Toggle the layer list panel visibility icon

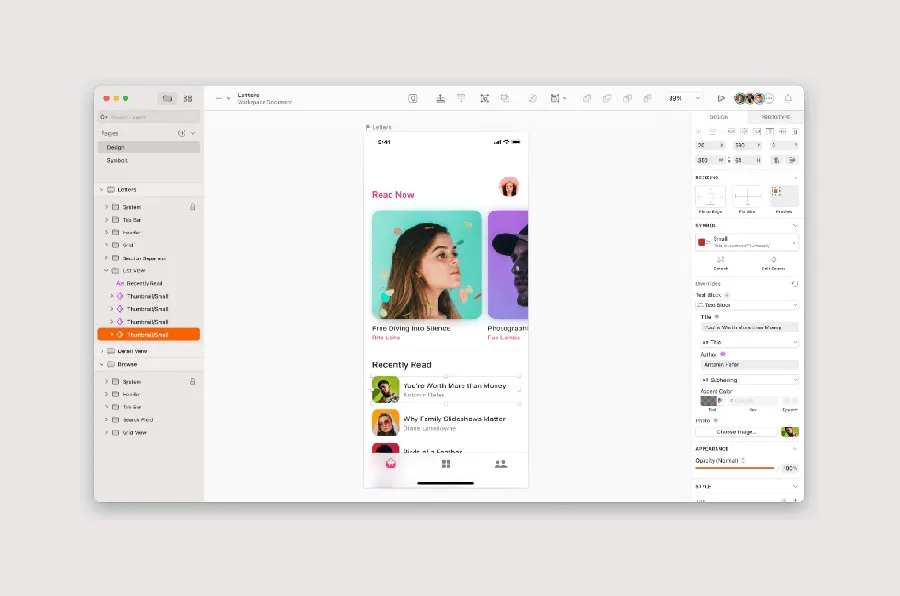coord(167,98)
